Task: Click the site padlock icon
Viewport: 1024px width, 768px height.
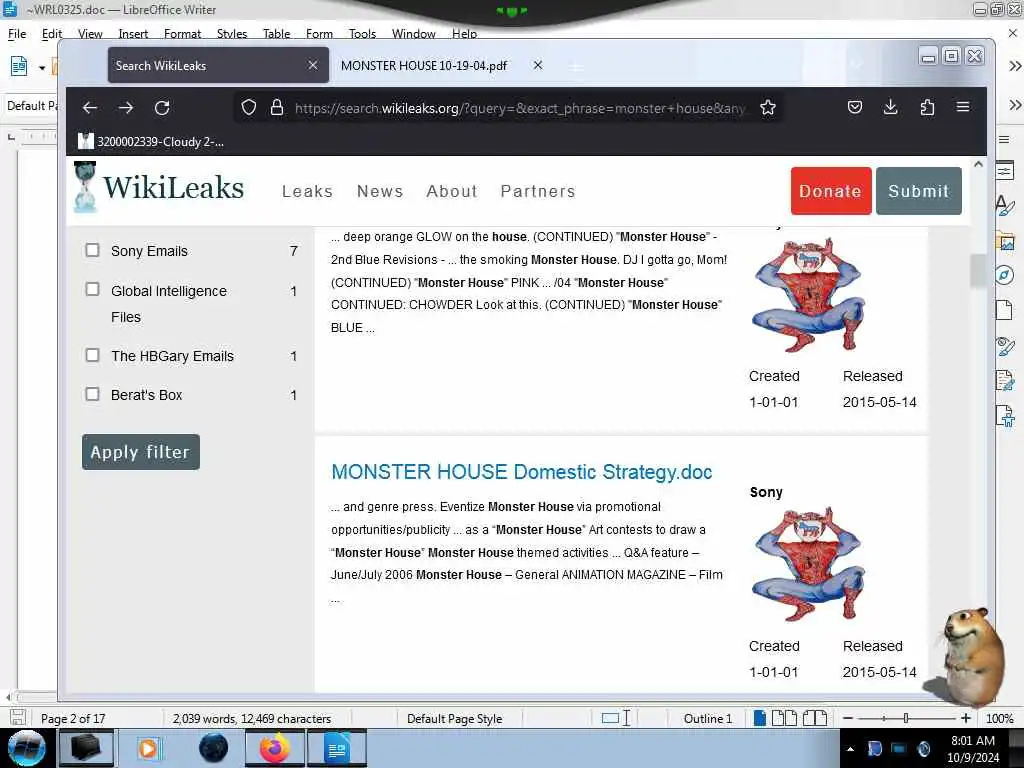Action: (x=277, y=107)
